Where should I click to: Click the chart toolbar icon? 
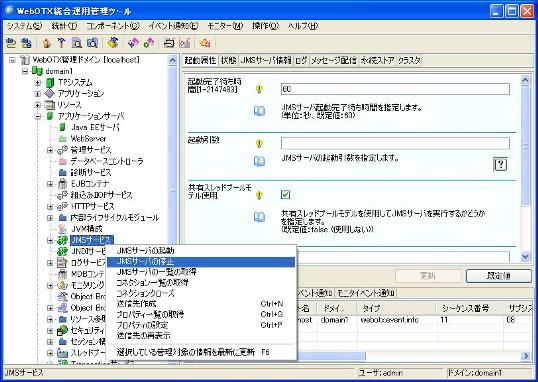pos(185,43)
